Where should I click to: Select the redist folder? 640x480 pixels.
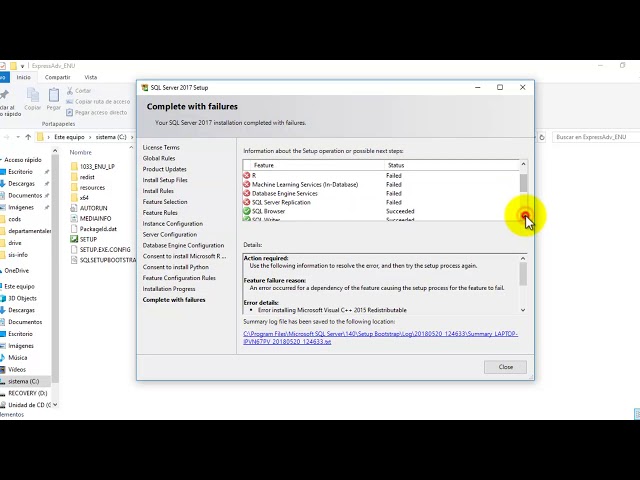click(82, 177)
